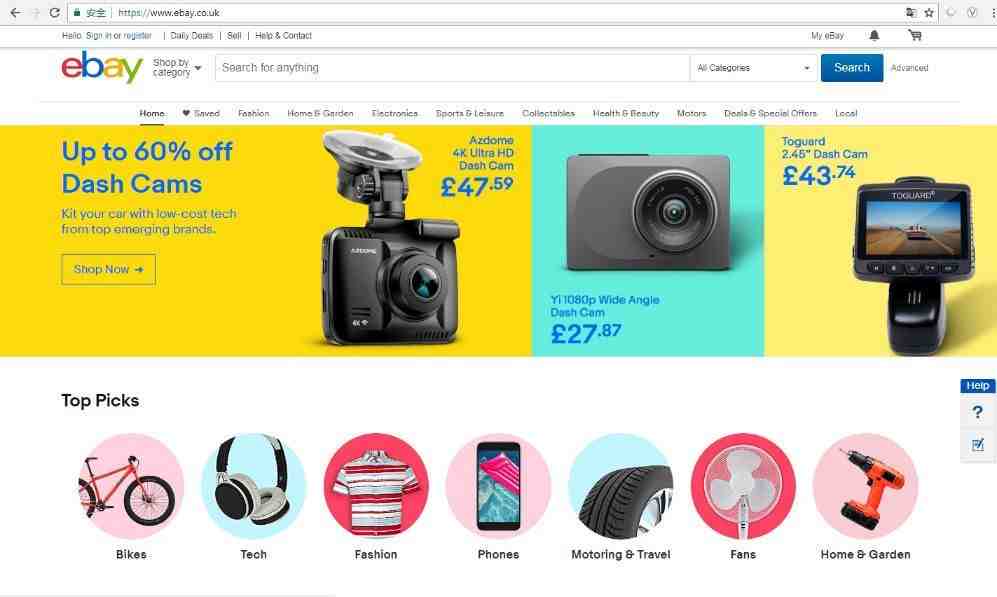The image size is (997, 597).
Task: Open the question mark help icon
Action: pos(977,412)
